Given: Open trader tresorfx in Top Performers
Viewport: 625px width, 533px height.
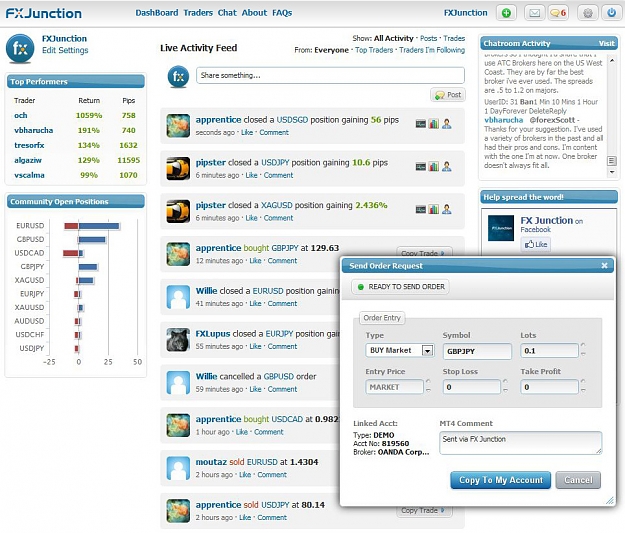Looking at the screenshot, I should coord(29,145).
